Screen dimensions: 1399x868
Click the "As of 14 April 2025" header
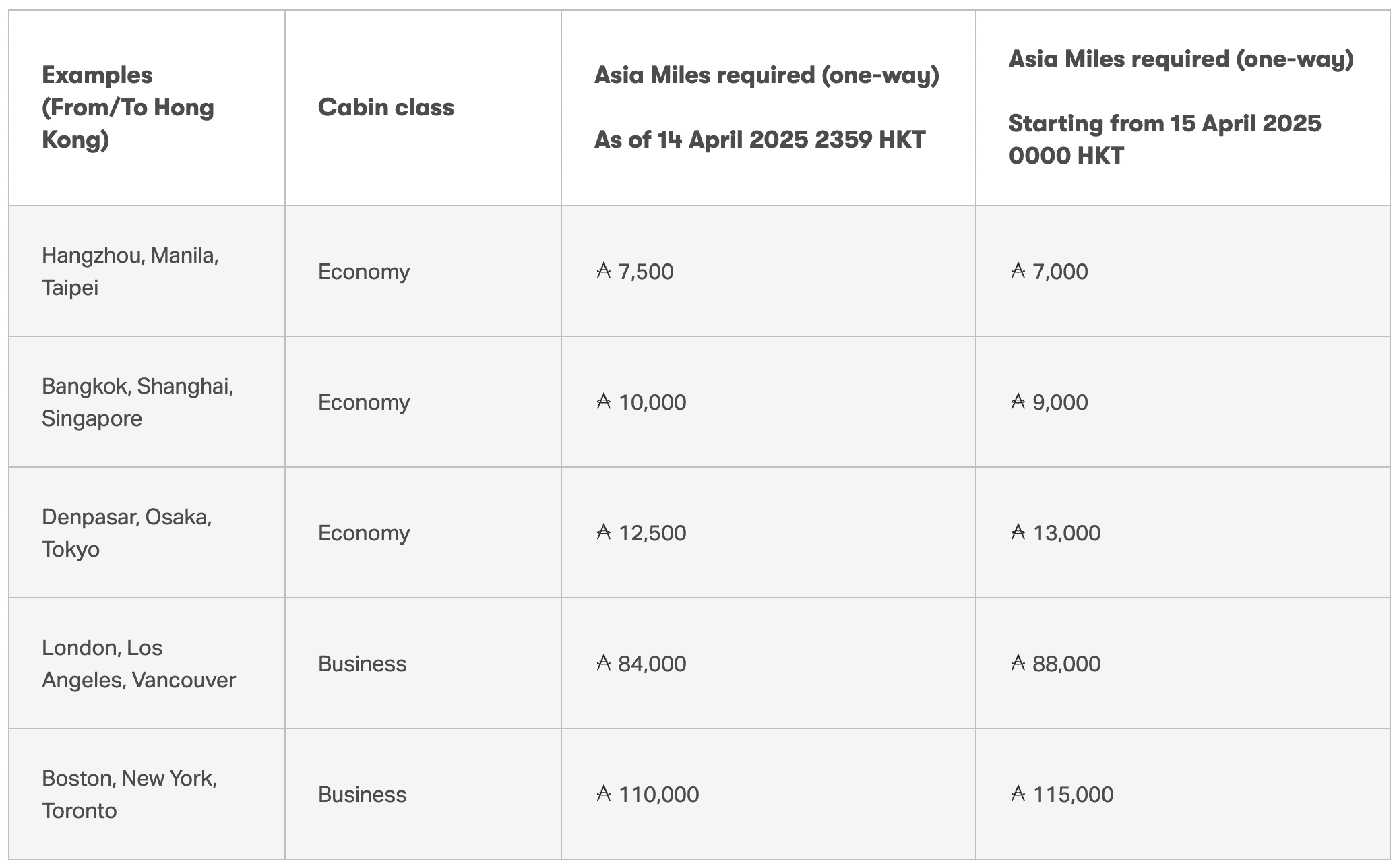759,139
